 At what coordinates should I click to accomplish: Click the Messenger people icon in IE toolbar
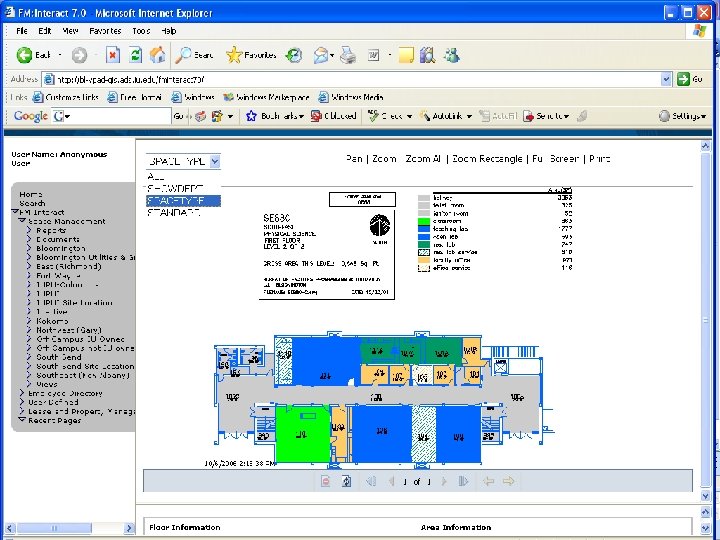click(452, 56)
